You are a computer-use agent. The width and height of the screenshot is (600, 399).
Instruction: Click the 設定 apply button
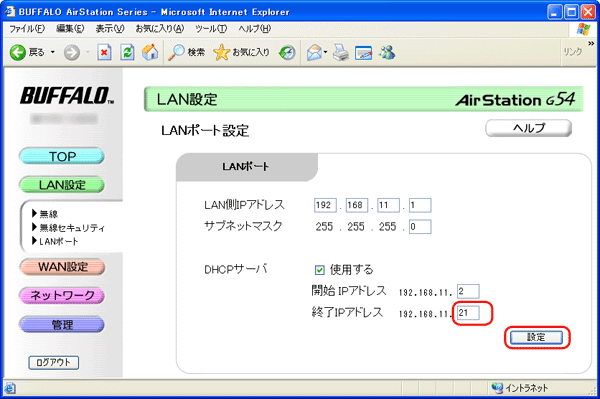pos(536,337)
